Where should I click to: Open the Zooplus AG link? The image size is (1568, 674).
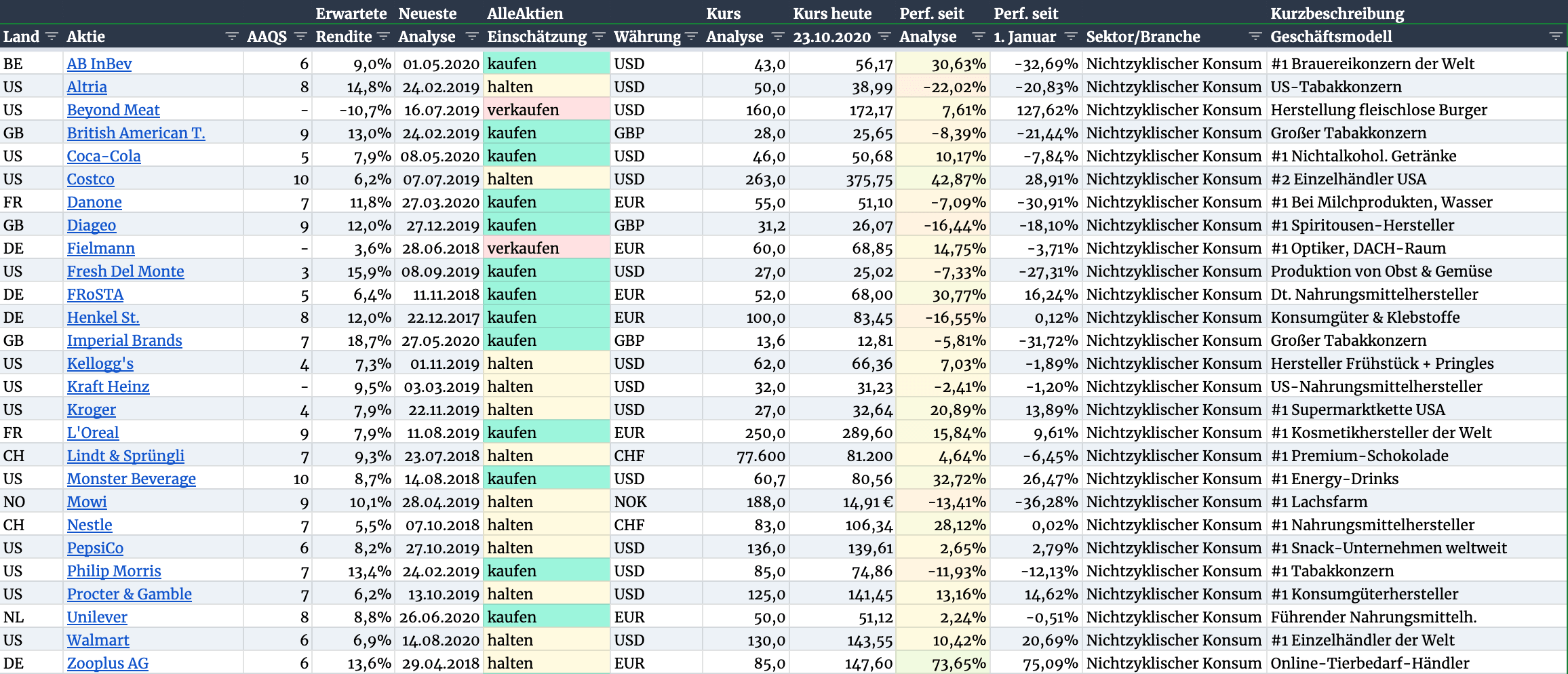point(107,663)
